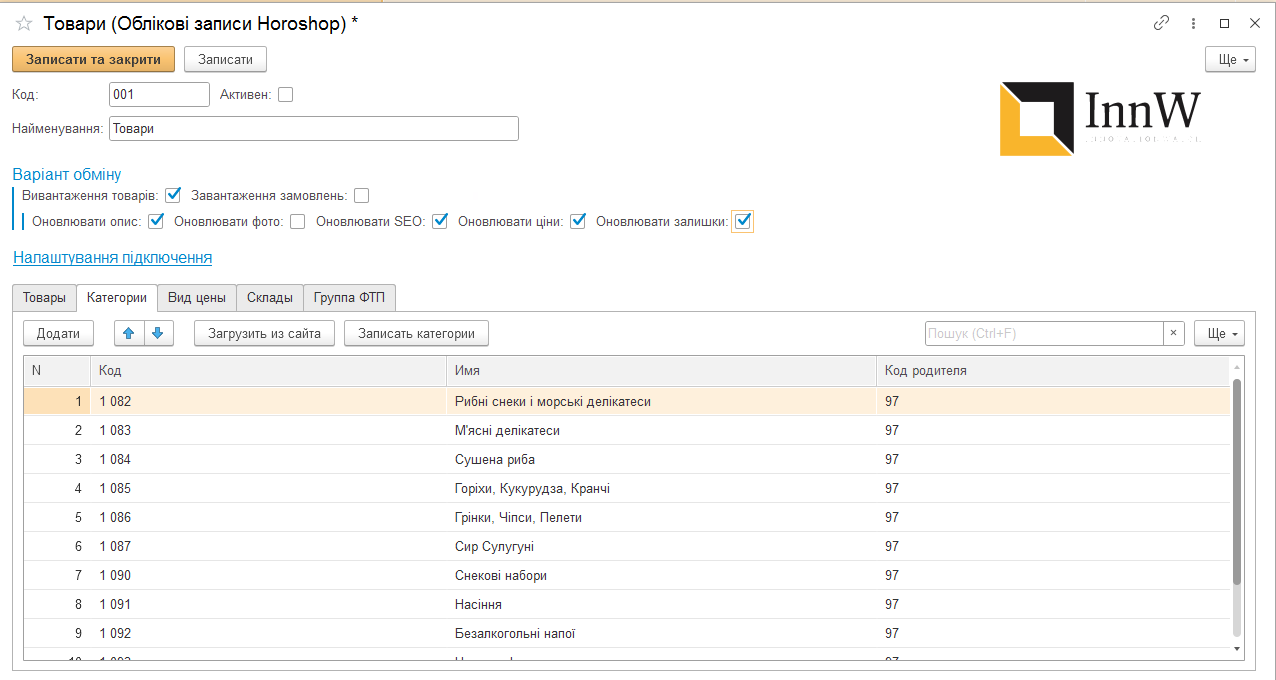
Task: Clear the search field with the X button
Action: tap(1174, 333)
